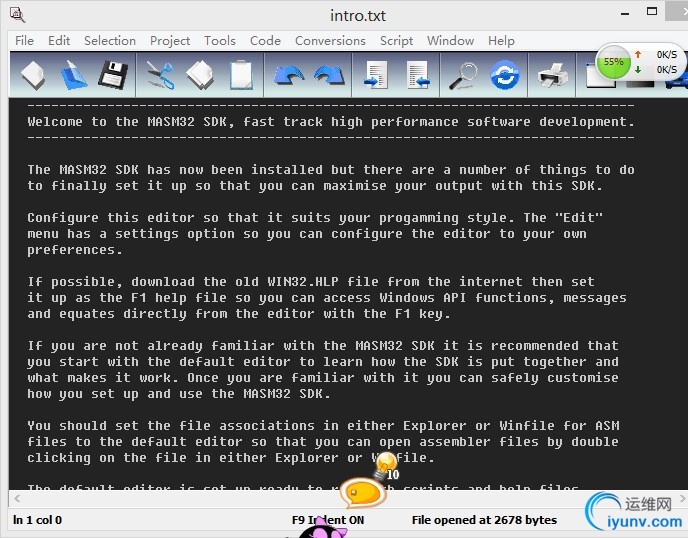Maximize the intro.txt window

tap(652, 12)
